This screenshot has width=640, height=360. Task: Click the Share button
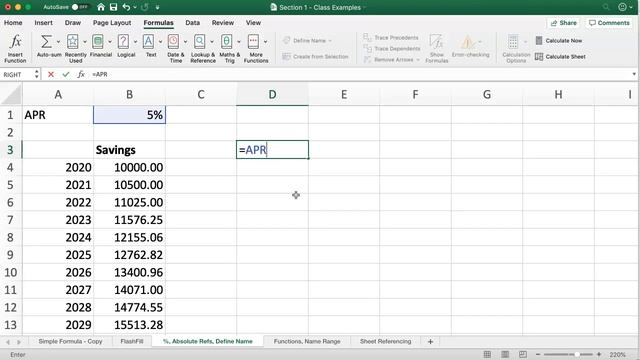tap(563, 23)
